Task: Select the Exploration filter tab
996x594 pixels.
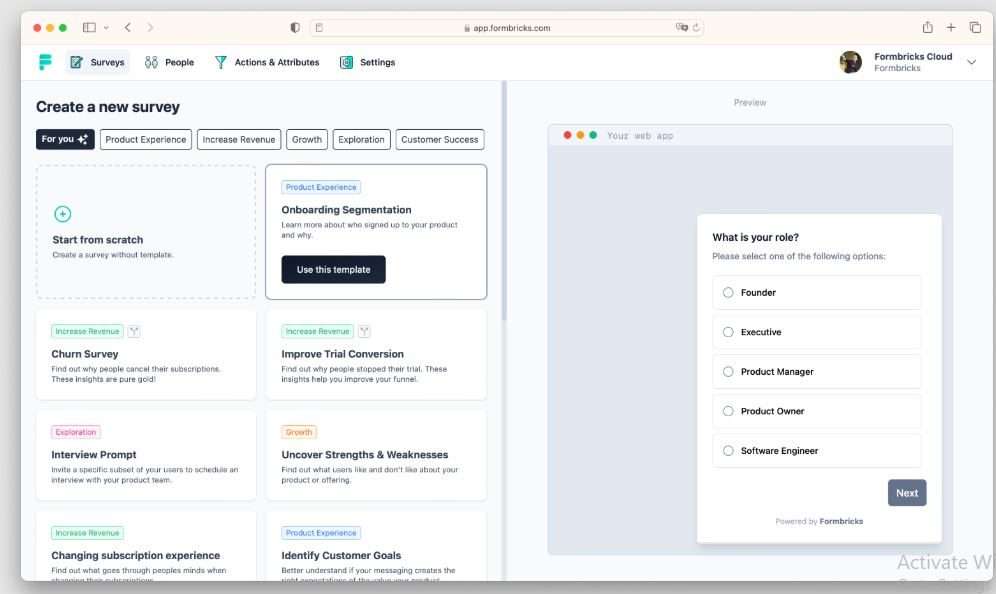Action: click(x=361, y=139)
